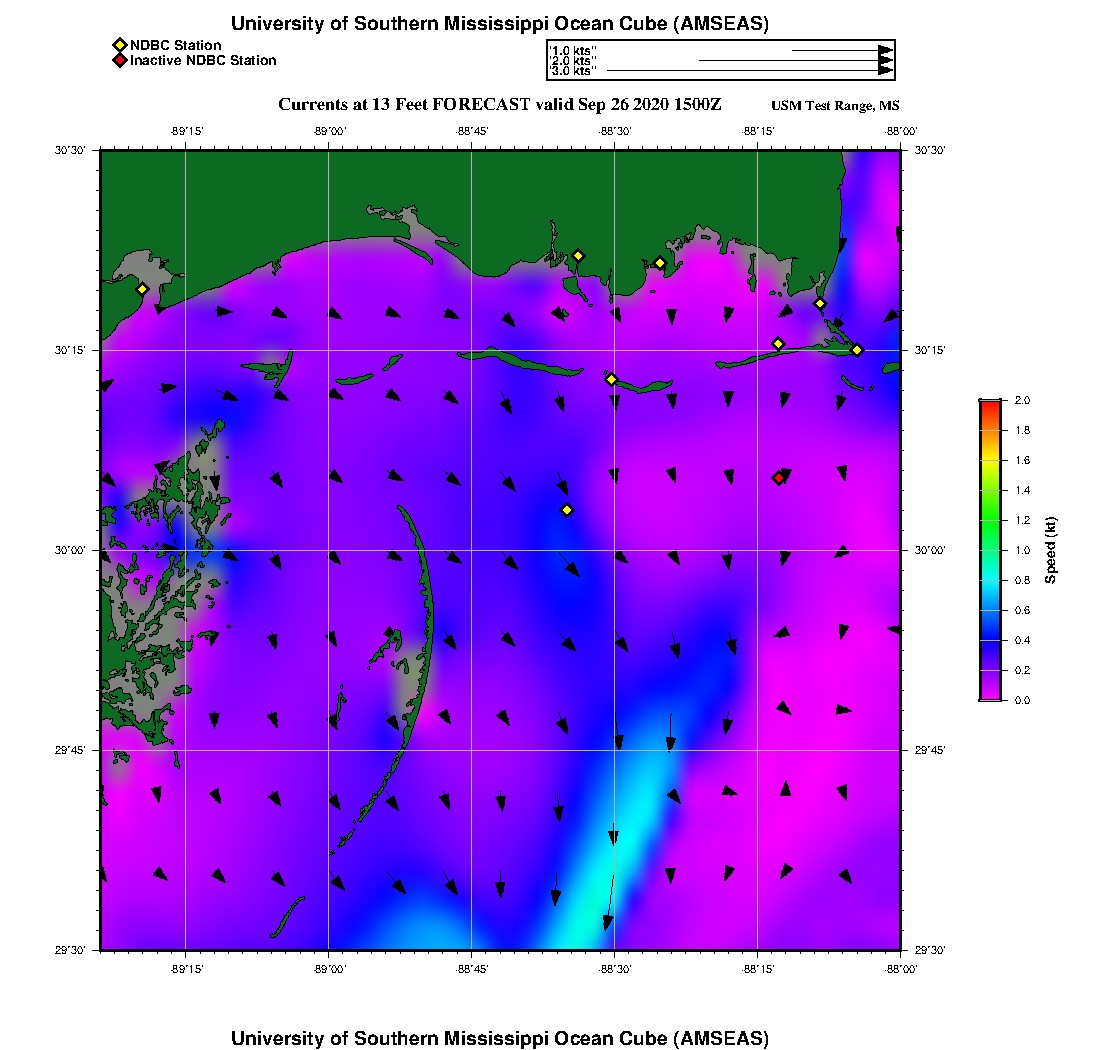
Task: Click coastal yellow station just east of 88°30'
Action: pyautogui.click(x=660, y=263)
